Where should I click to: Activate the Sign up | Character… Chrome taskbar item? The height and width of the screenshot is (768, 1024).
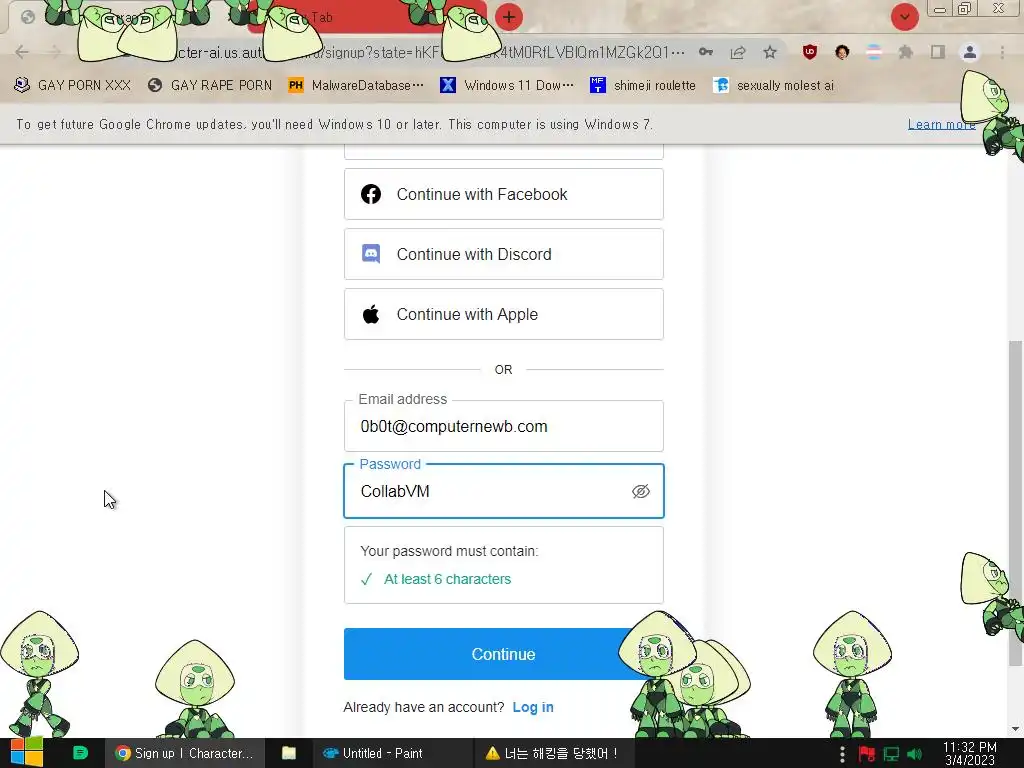(185, 753)
